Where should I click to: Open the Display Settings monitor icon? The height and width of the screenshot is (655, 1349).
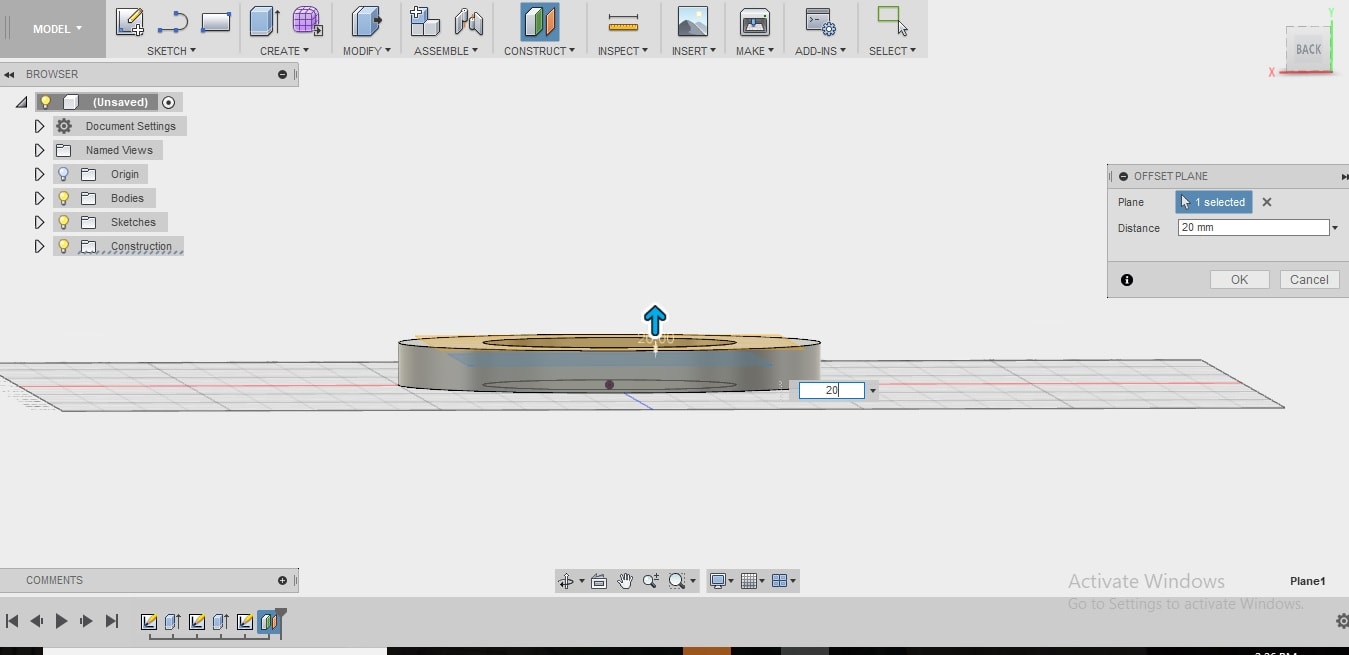[717, 581]
